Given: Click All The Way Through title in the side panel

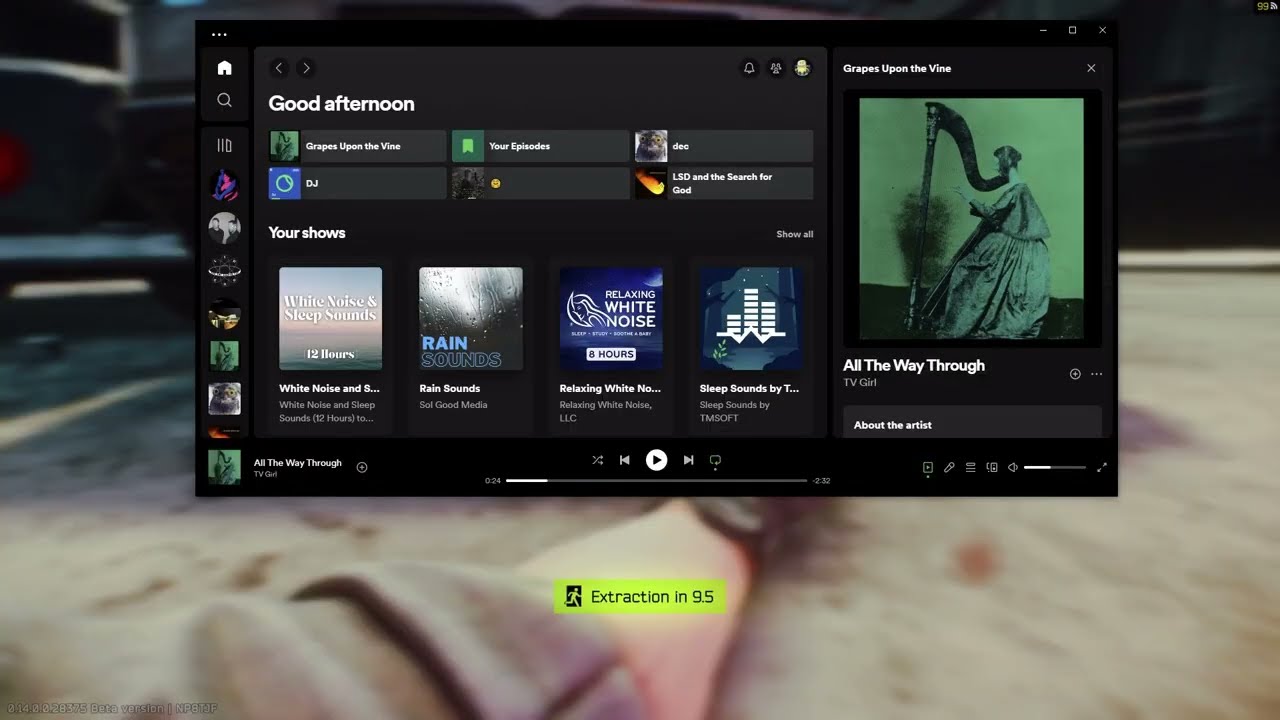Looking at the screenshot, I should [914, 366].
